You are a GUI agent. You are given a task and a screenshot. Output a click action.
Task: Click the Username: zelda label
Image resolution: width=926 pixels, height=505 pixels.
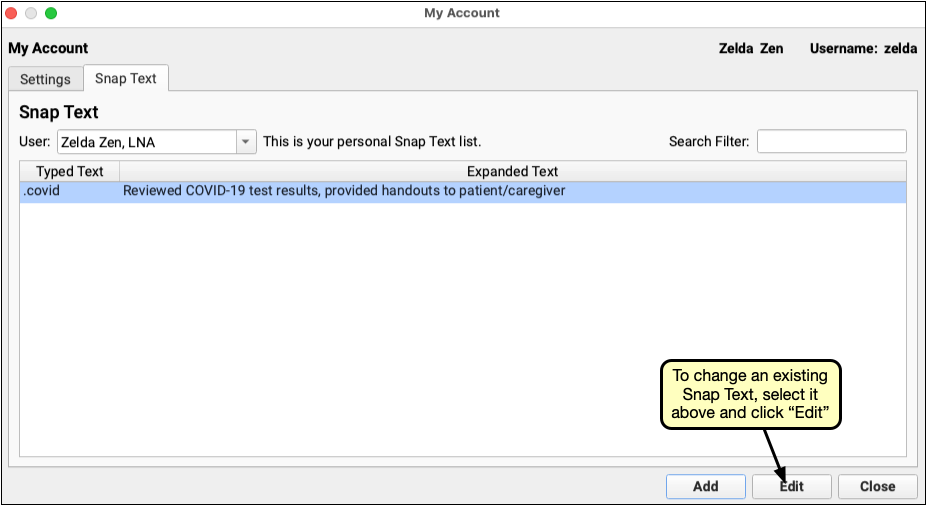pos(863,48)
